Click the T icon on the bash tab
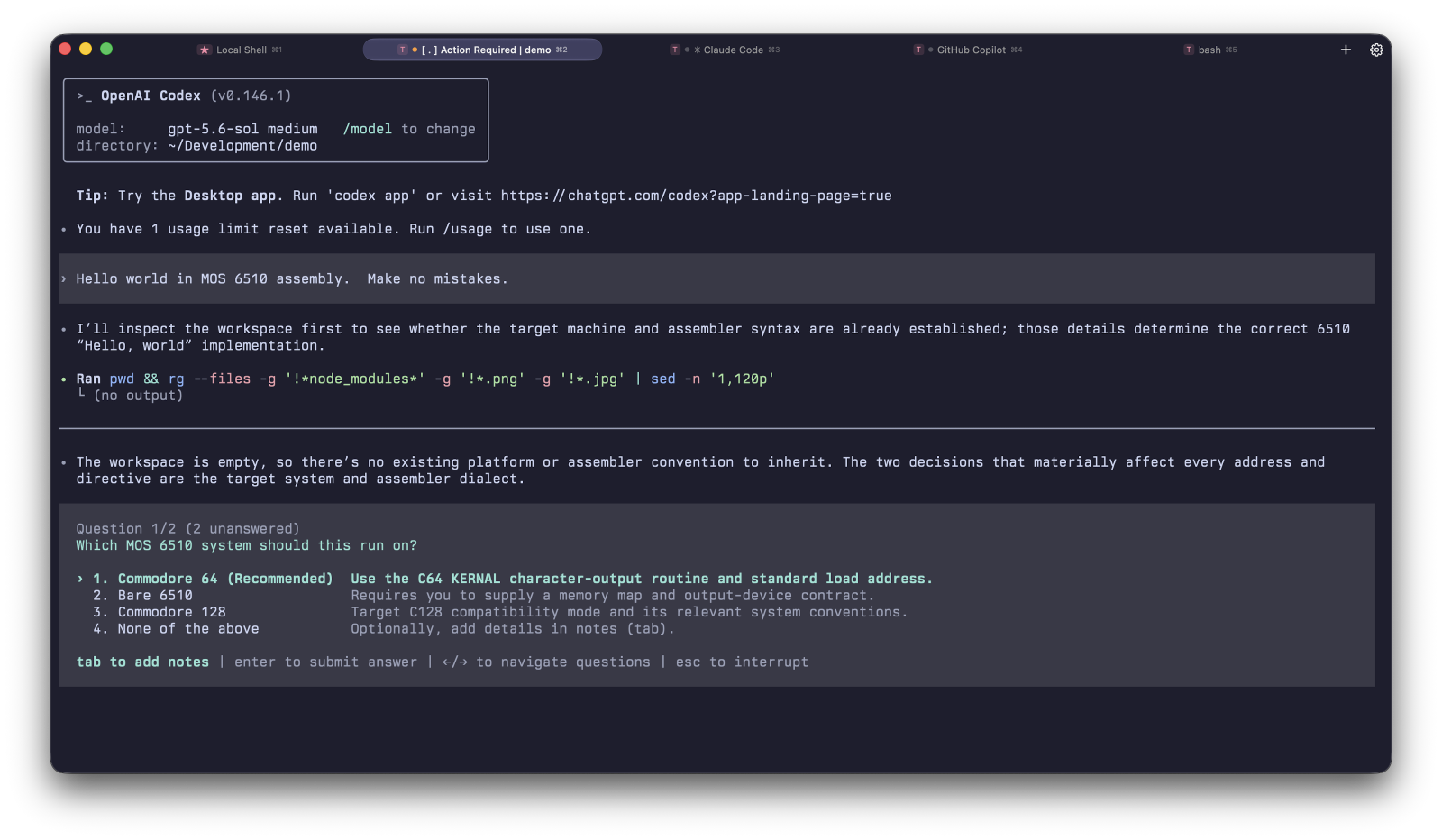Image resolution: width=1442 pixels, height=840 pixels. click(x=1189, y=50)
